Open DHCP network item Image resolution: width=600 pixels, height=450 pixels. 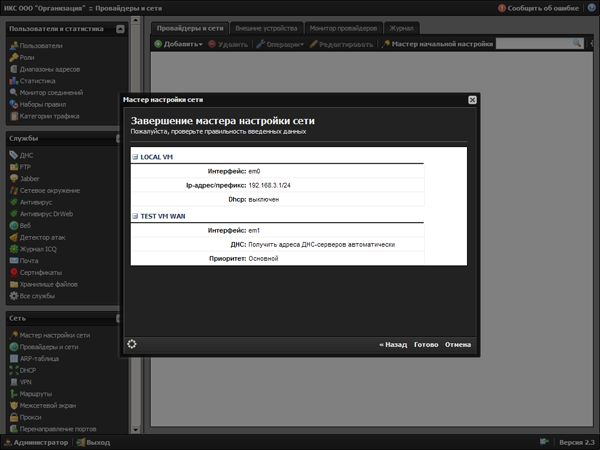pyautogui.click(x=23, y=370)
